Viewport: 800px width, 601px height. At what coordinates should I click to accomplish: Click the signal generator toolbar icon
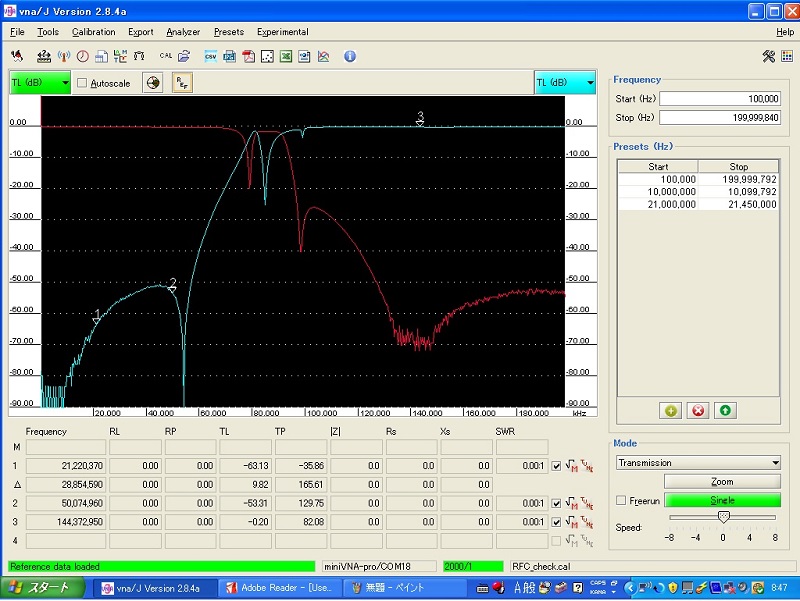click(63, 56)
